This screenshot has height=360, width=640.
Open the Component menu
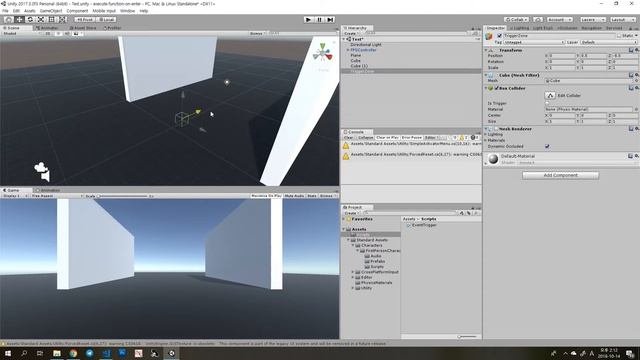[x=77, y=11]
